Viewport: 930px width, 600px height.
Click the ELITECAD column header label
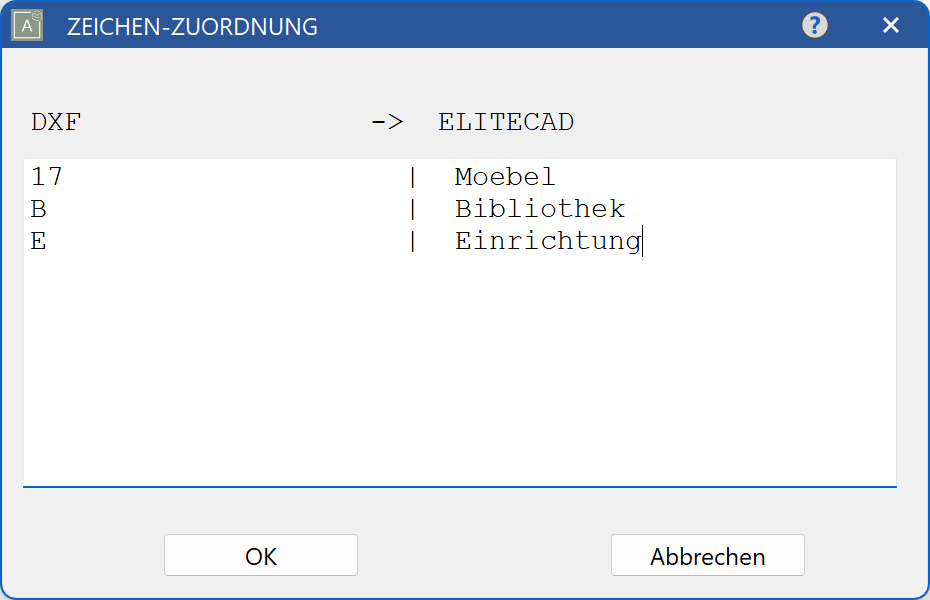tap(505, 122)
